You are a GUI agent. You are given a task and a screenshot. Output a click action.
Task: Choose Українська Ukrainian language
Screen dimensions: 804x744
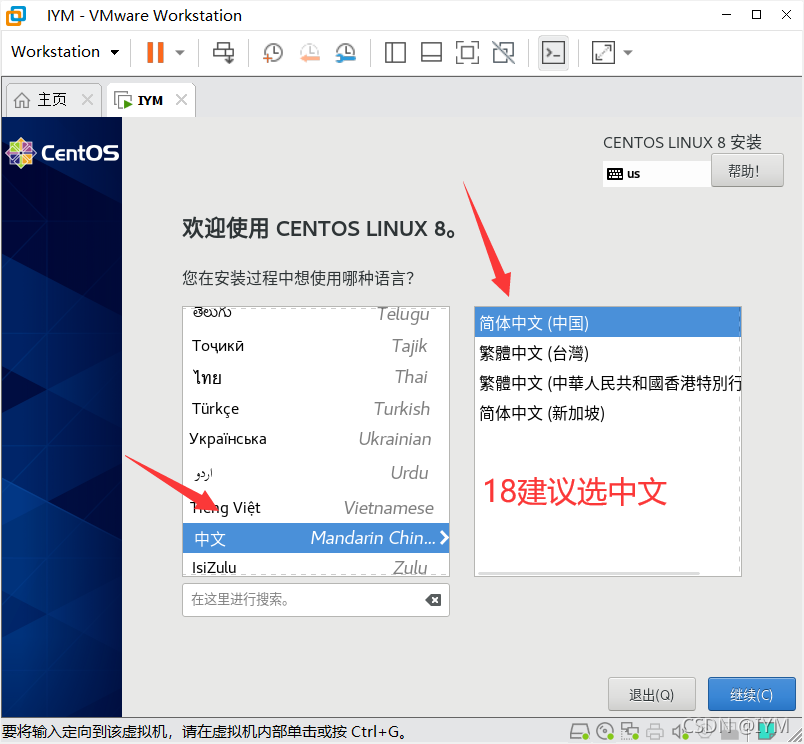pyautogui.click(x=316, y=439)
